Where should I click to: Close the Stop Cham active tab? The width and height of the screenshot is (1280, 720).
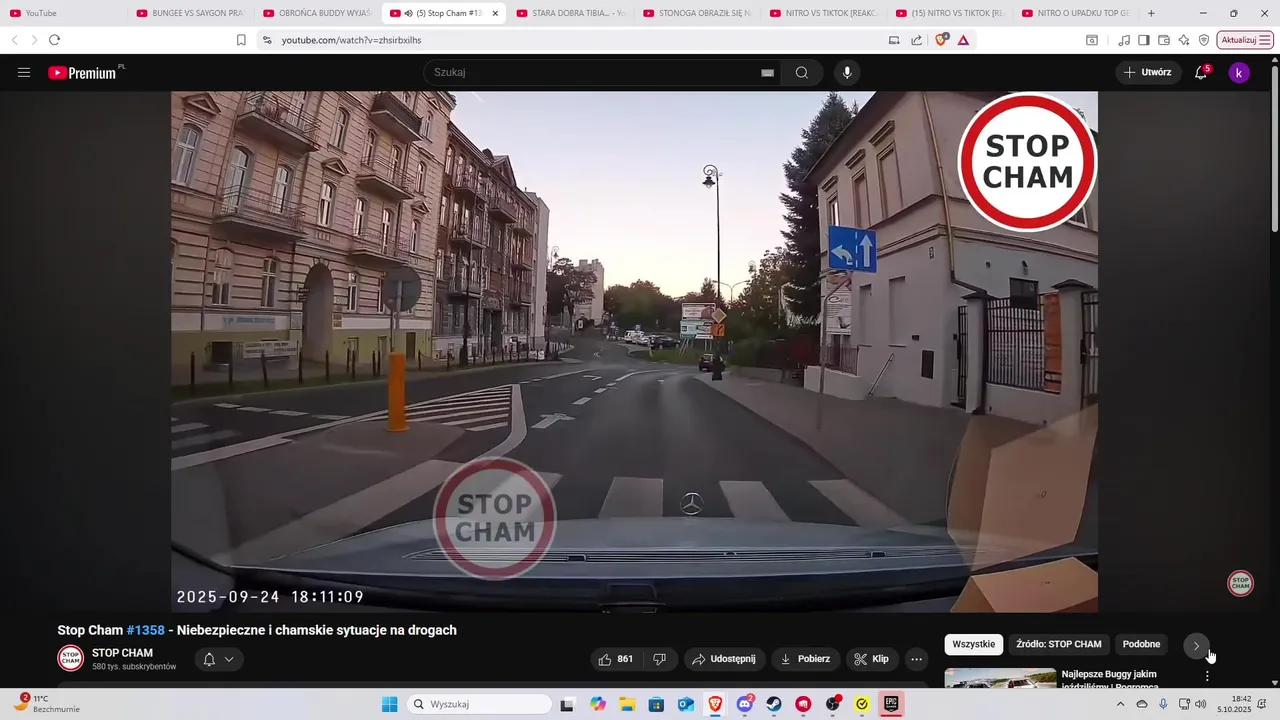pos(495,13)
